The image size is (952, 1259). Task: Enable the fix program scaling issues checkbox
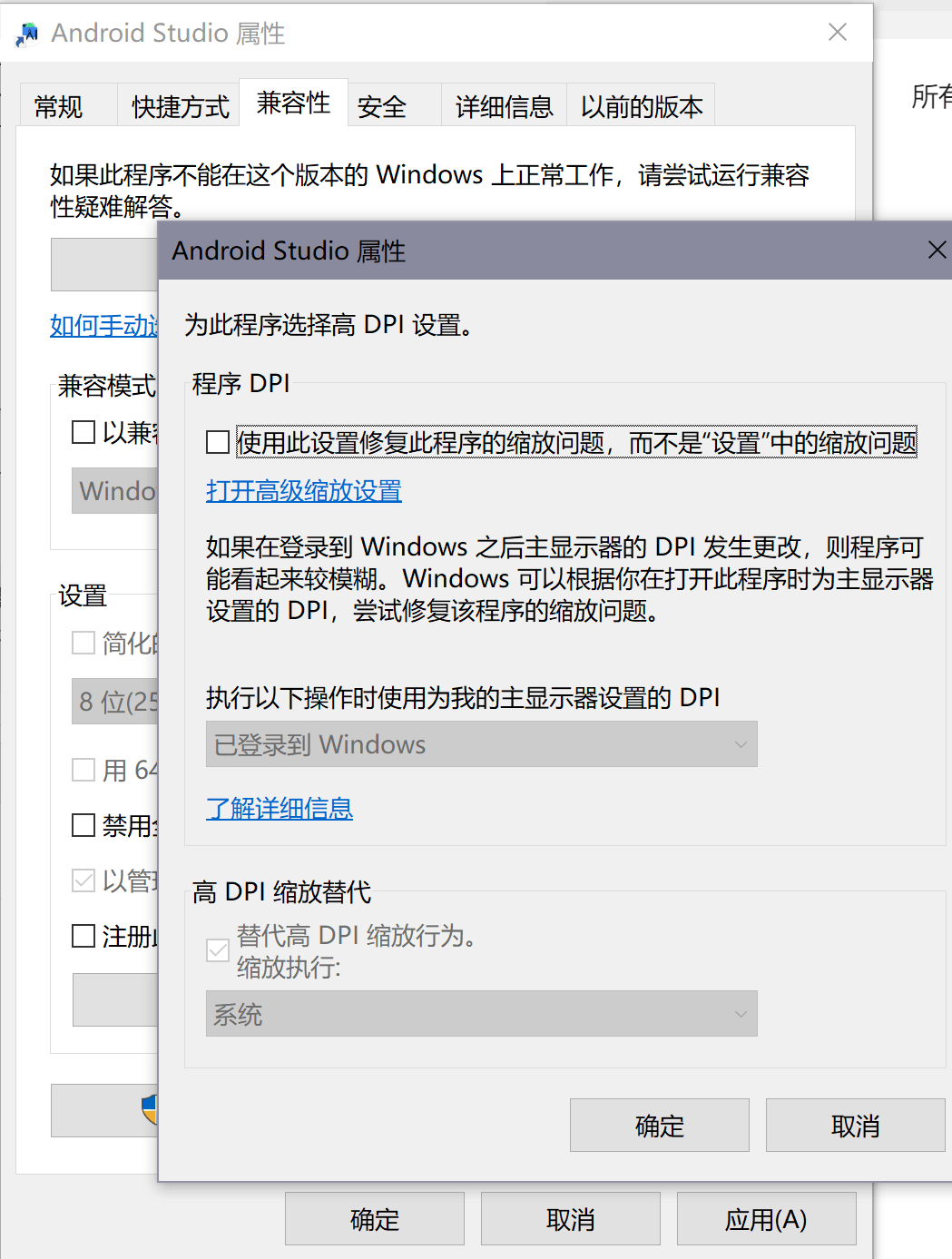click(x=218, y=442)
